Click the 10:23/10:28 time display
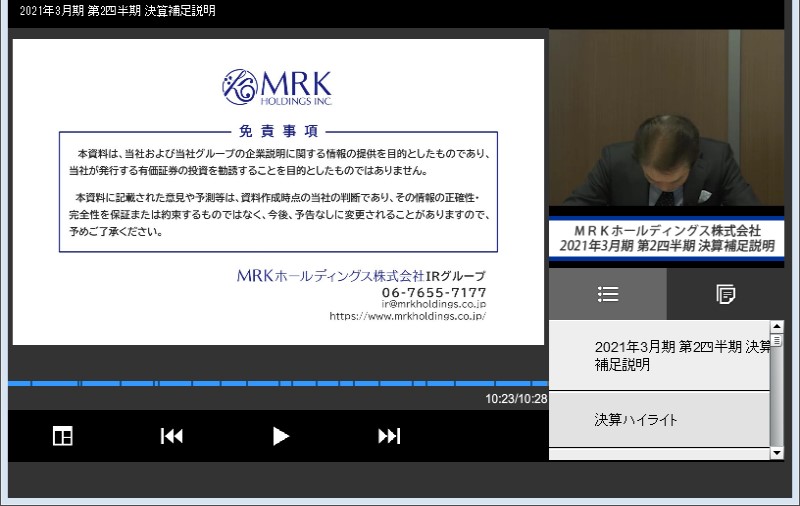 (516, 399)
